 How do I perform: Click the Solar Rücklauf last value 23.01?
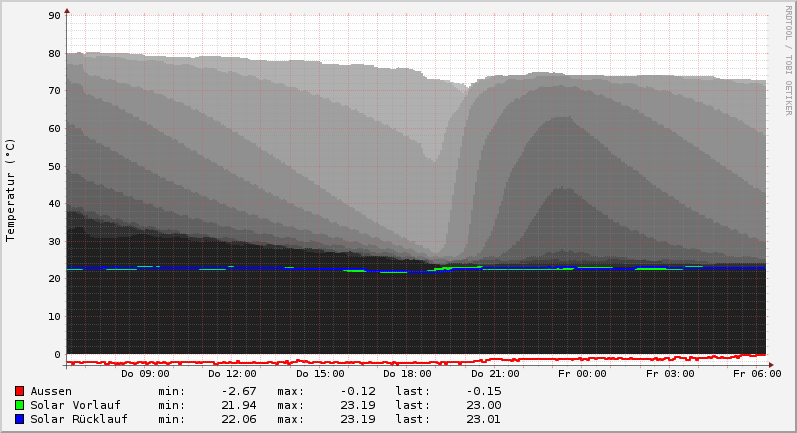point(483,419)
